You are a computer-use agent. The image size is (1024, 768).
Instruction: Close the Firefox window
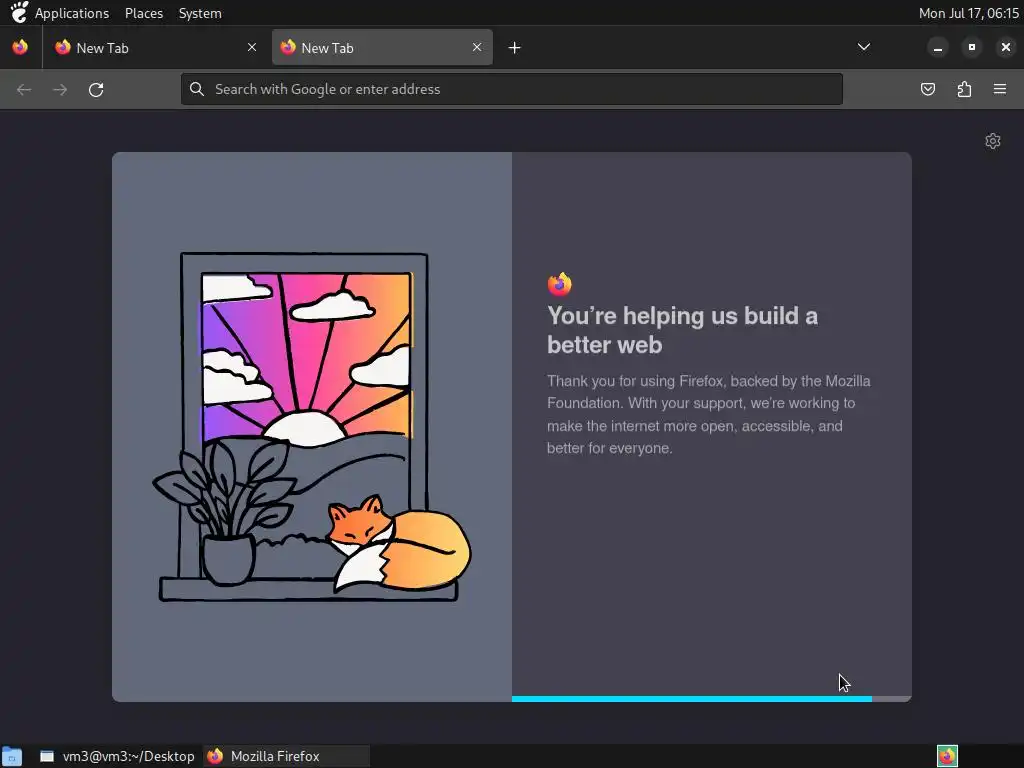[x=1006, y=47]
